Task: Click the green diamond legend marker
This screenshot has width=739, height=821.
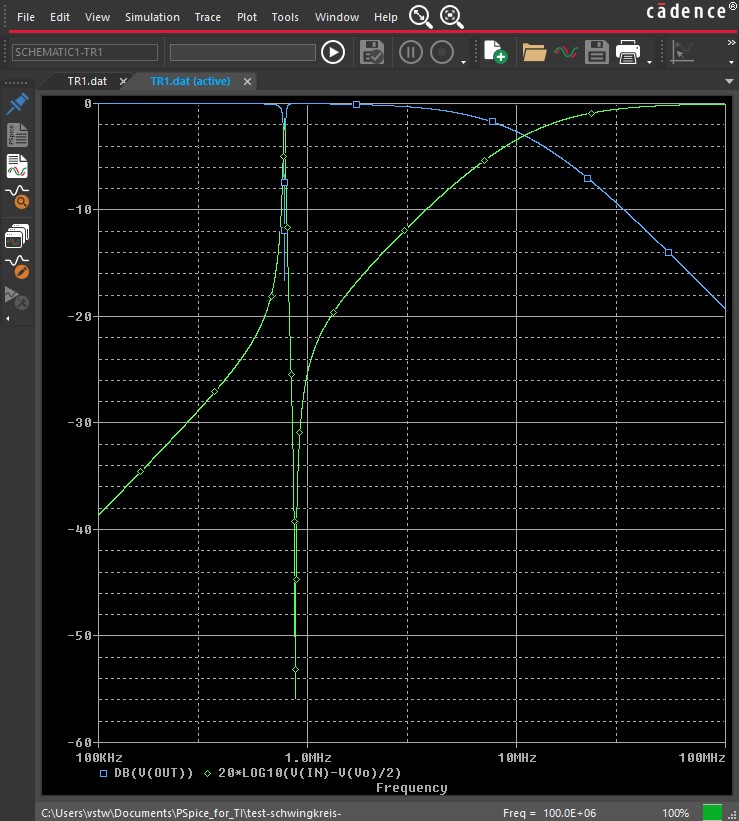Action: [207, 773]
